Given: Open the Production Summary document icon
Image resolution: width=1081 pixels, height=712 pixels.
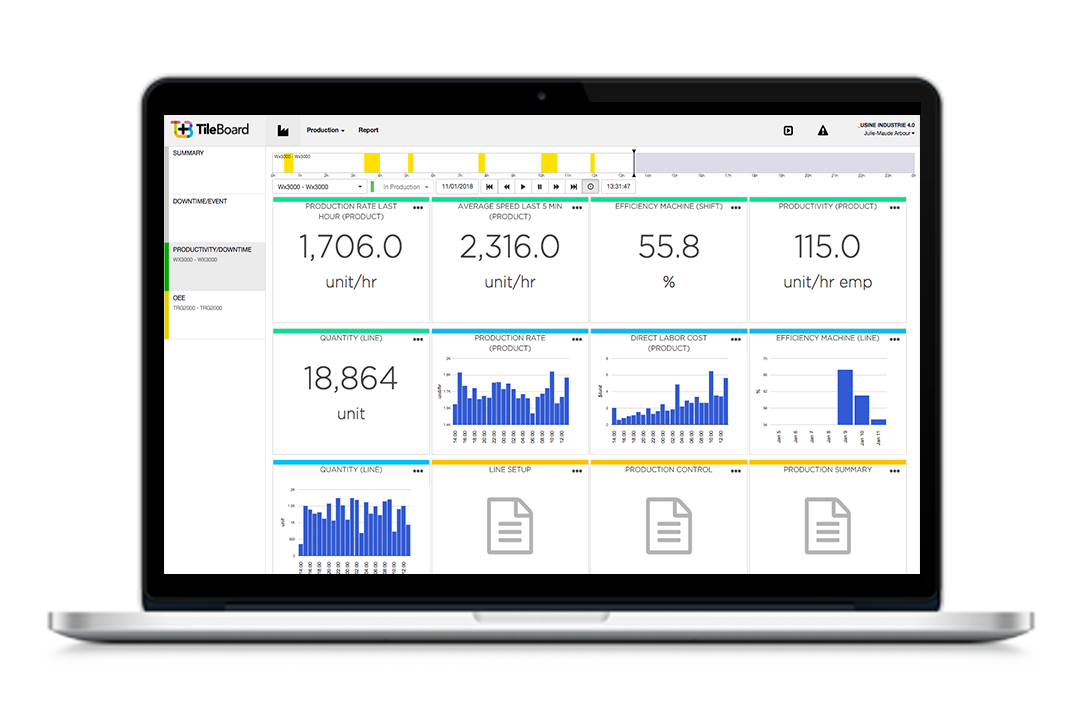Looking at the screenshot, I should pyautogui.click(x=828, y=526).
